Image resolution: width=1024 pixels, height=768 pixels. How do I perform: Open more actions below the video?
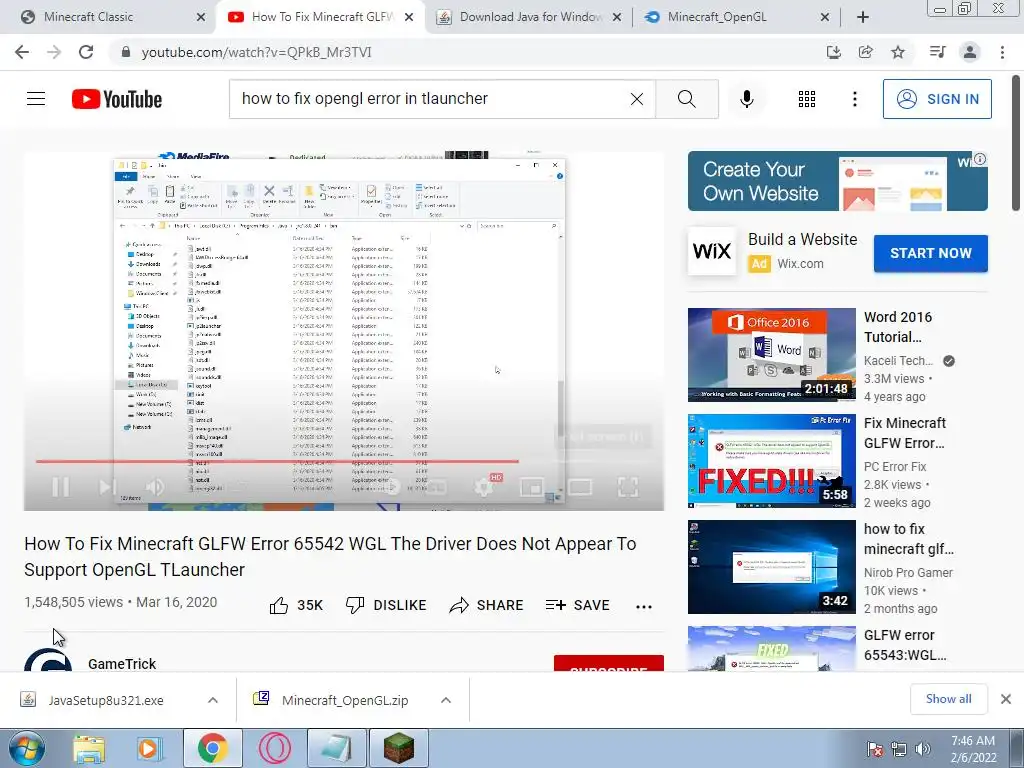point(644,607)
